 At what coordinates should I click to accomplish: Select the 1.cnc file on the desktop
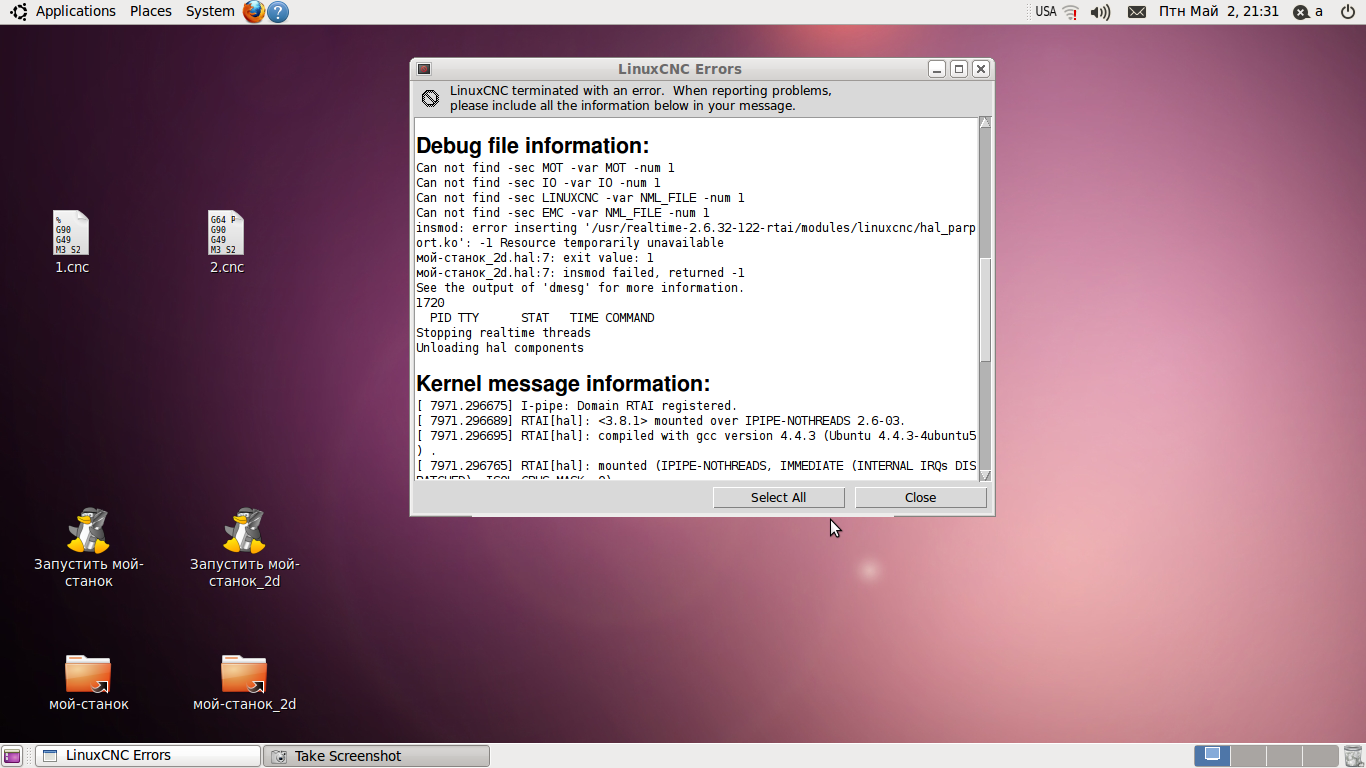71,242
